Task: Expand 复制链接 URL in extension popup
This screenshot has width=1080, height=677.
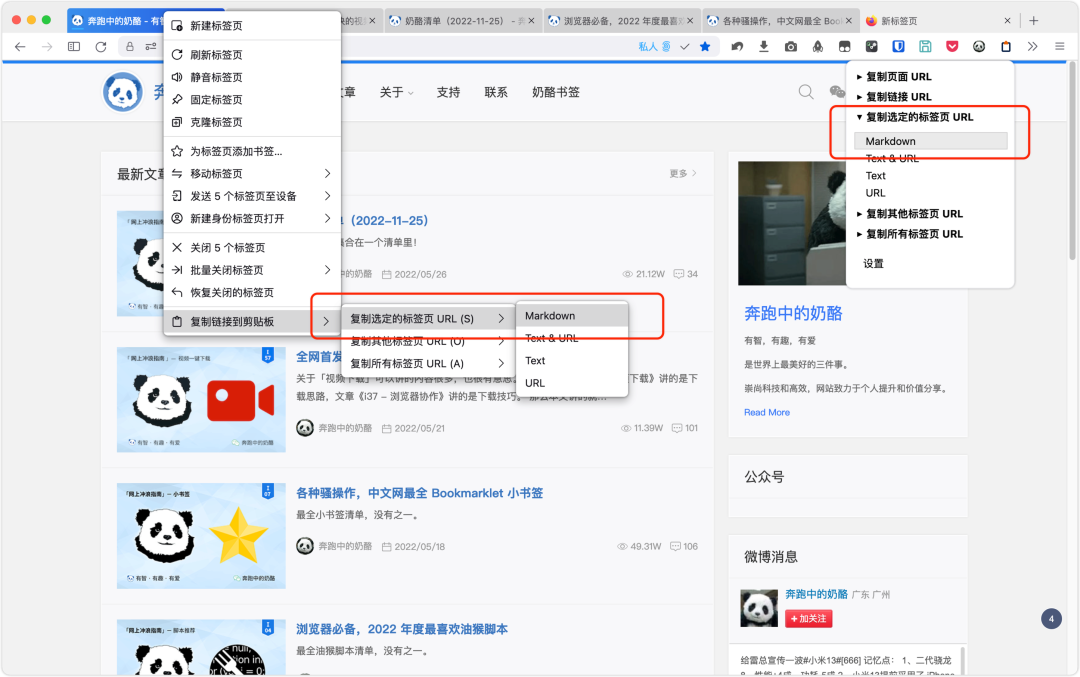Action: point(893,96)
